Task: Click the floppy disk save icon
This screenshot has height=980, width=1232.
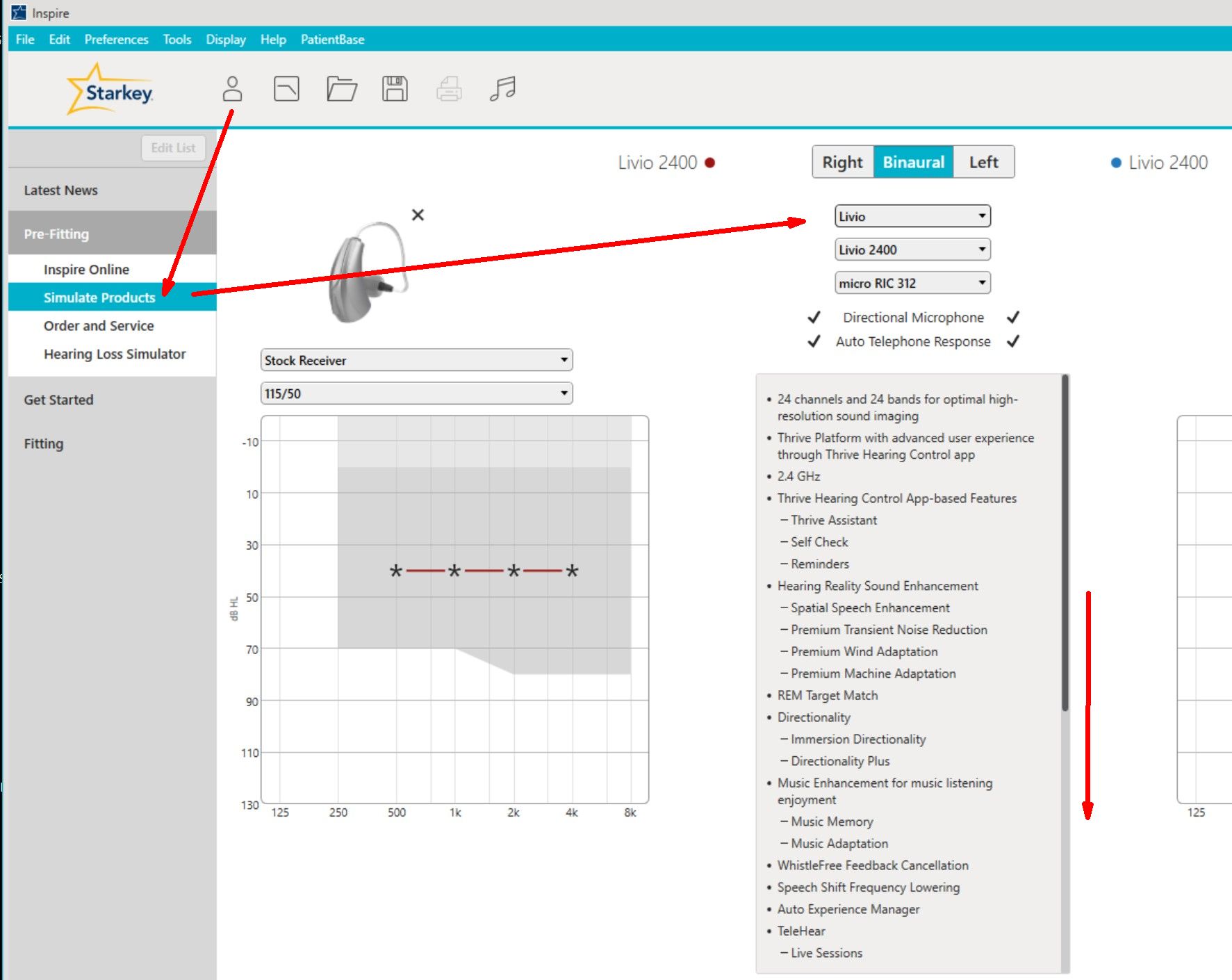Action: click(x=395, y=89)
